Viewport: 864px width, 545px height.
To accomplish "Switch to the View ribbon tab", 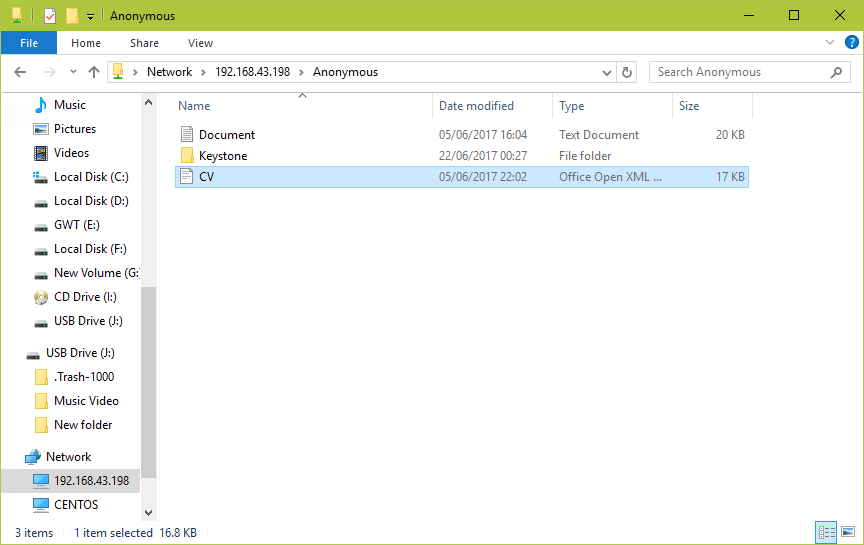I will point(200,43).
